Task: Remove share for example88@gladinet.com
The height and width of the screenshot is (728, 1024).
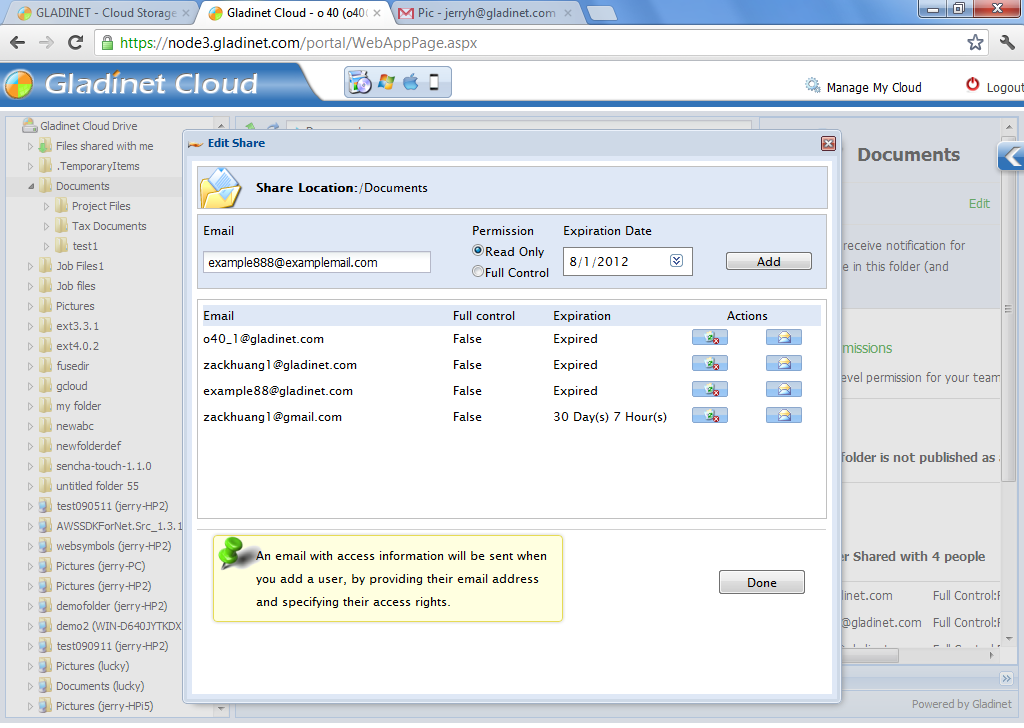Action: 710,390
